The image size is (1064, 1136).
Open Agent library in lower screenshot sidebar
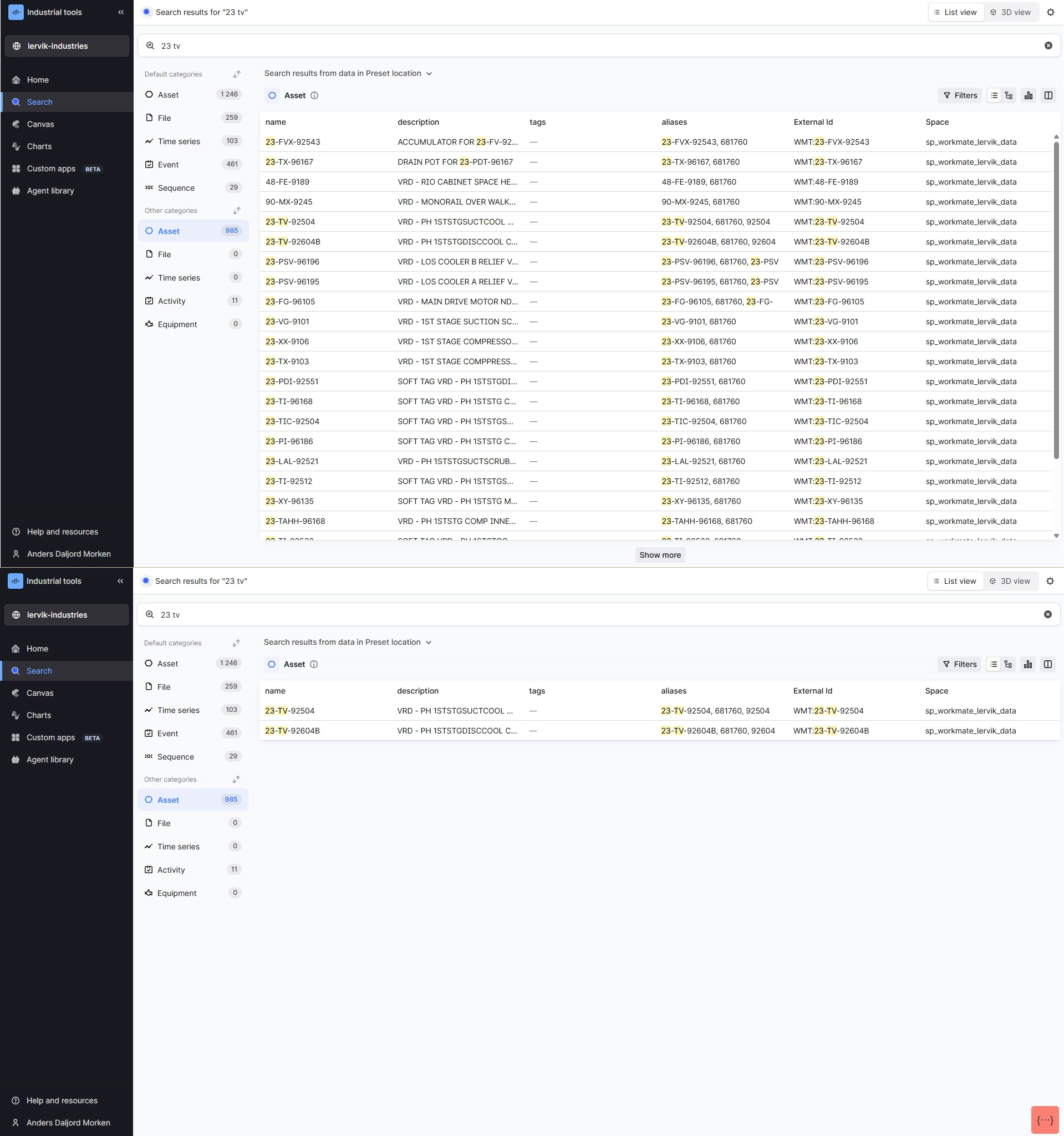click(67, 760)
